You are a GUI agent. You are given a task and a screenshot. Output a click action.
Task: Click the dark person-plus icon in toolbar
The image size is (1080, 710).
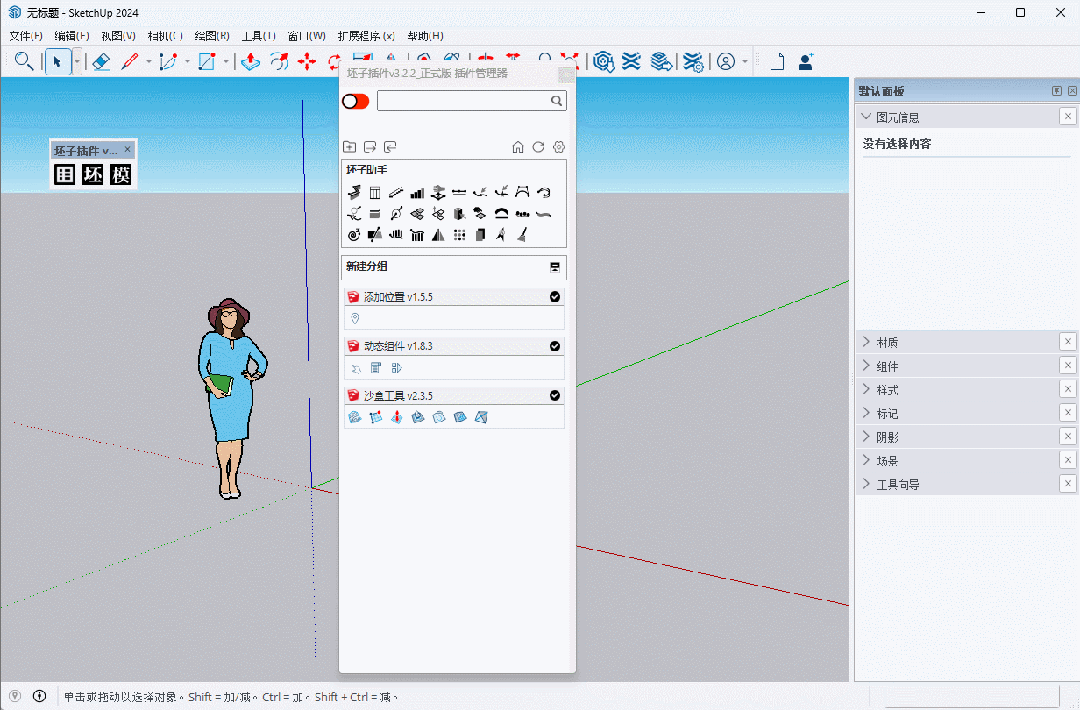tap(805, 62)
